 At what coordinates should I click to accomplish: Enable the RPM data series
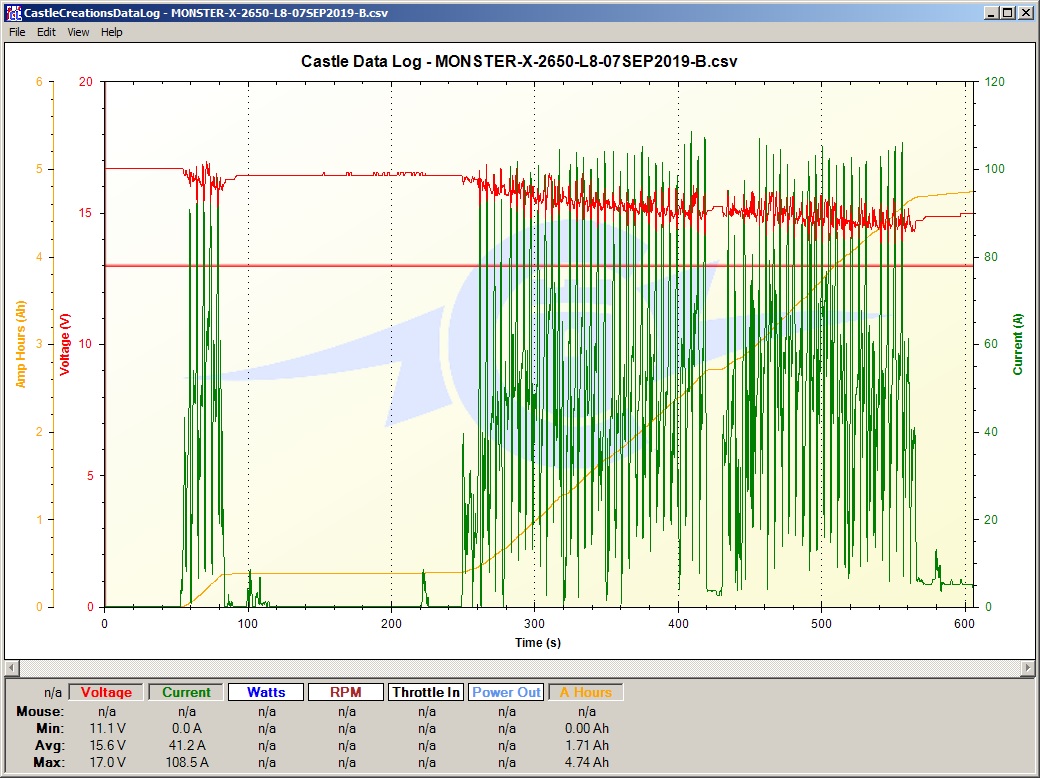coord(346,692)
